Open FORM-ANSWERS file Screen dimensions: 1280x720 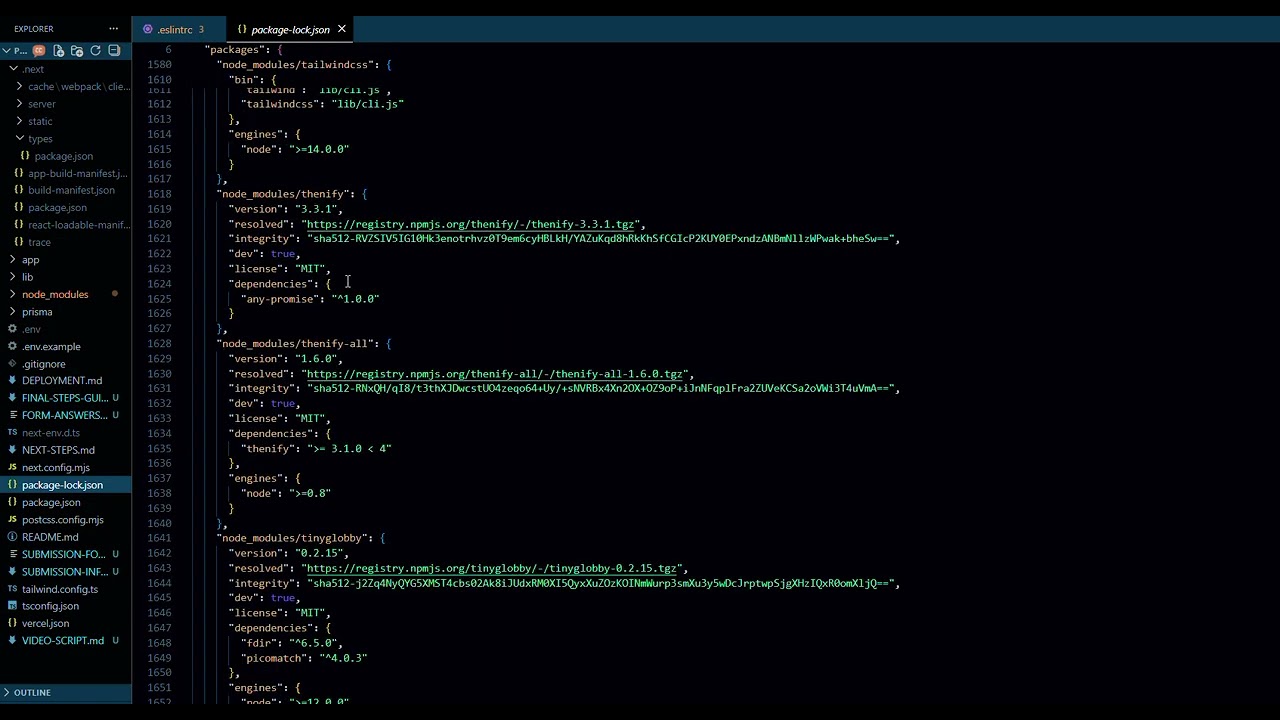tap(64, 415)
